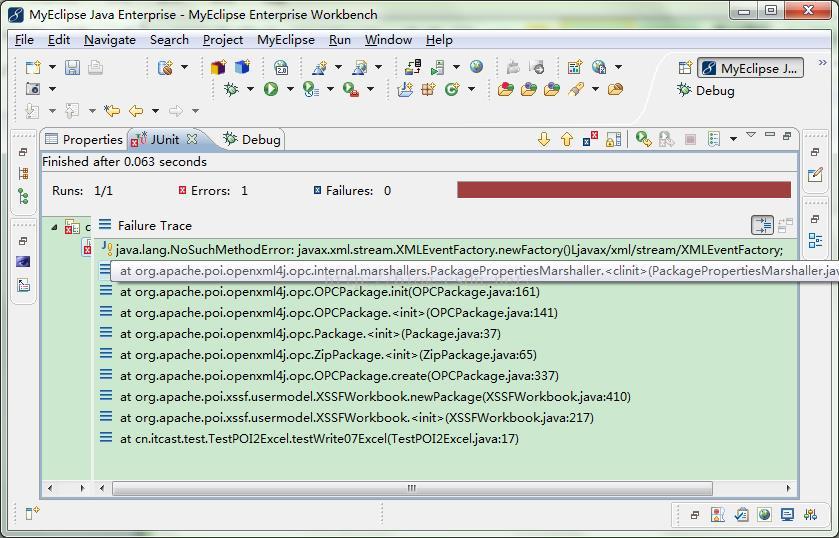Maximize the JUnit view panel
The height and width of the screenshot is (538, 839).
[787, 136]
